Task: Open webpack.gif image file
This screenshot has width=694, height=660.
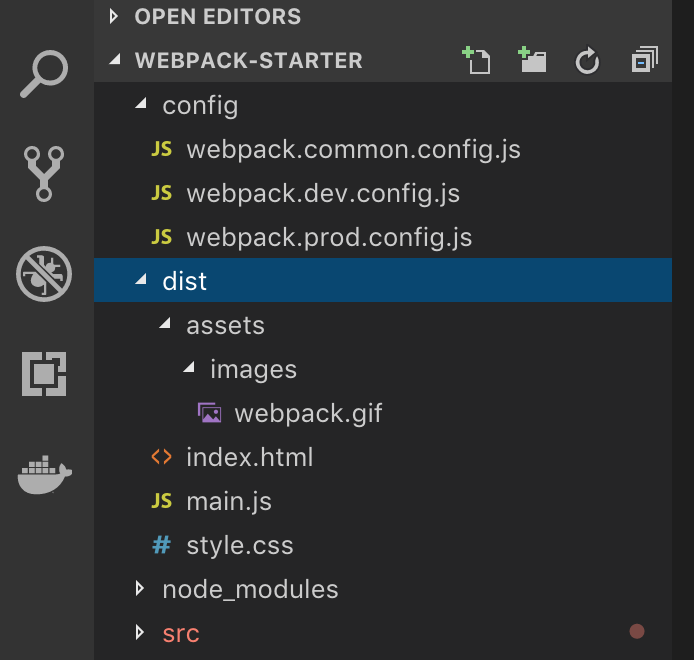Action: (308, 413)
